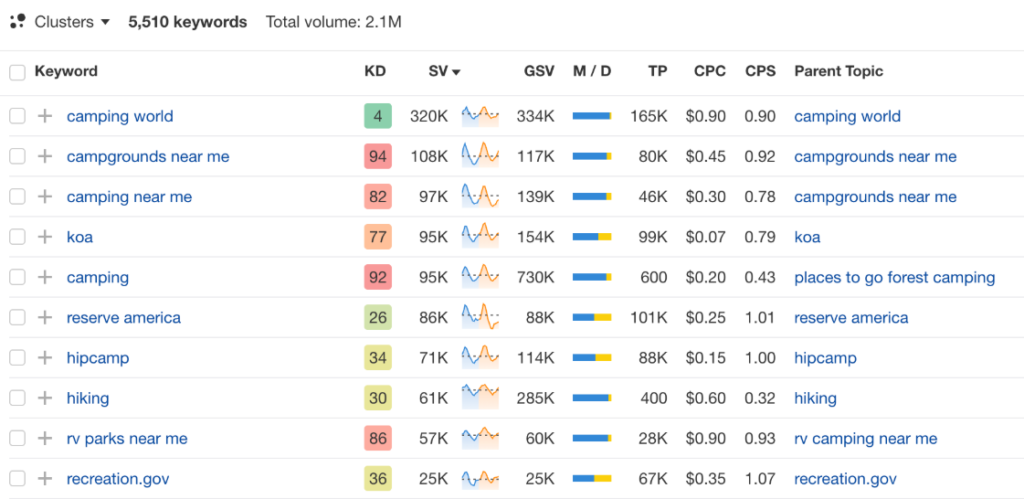Image resolution: width=1024 pixels, height=499 pixels.
Task: Click the CPS column header
Action: pos(760,71)
